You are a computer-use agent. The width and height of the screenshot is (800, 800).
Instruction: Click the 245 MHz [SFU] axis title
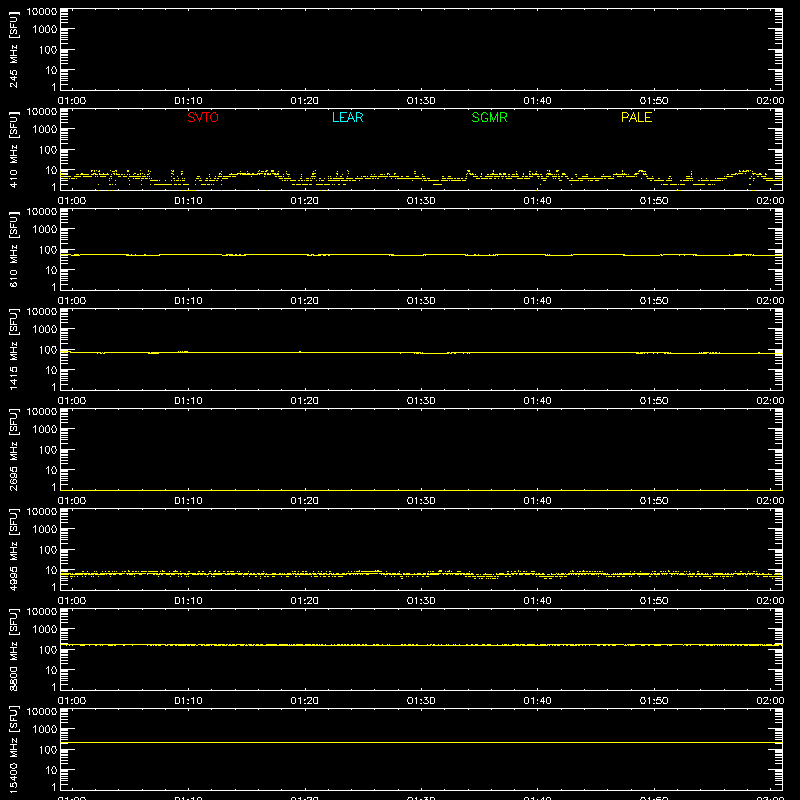pos(14,49)
